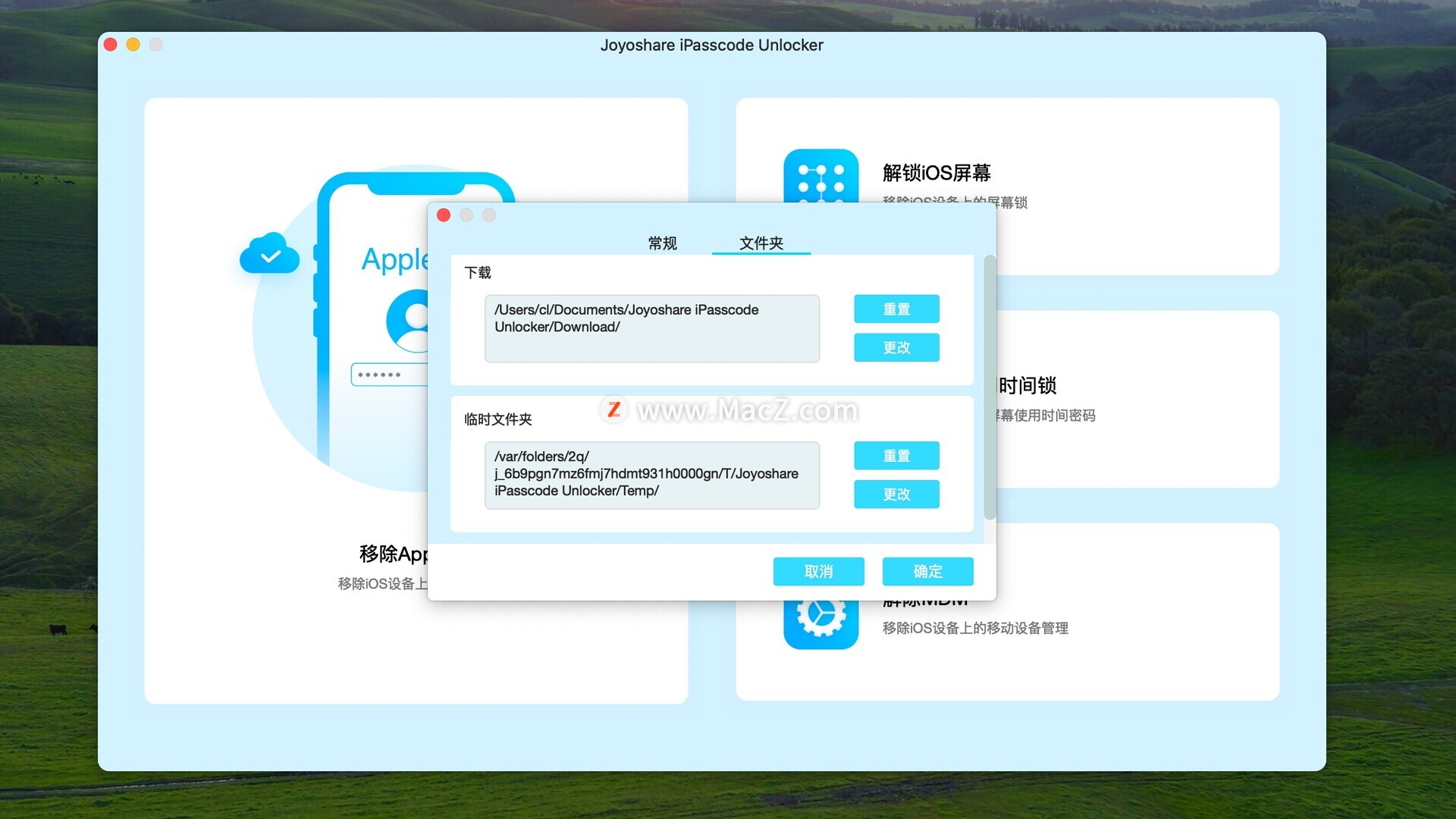This screenshot has height=819, width=1456.
Task: Close the main Joyoshare window
Action: (x=110, y=45)
